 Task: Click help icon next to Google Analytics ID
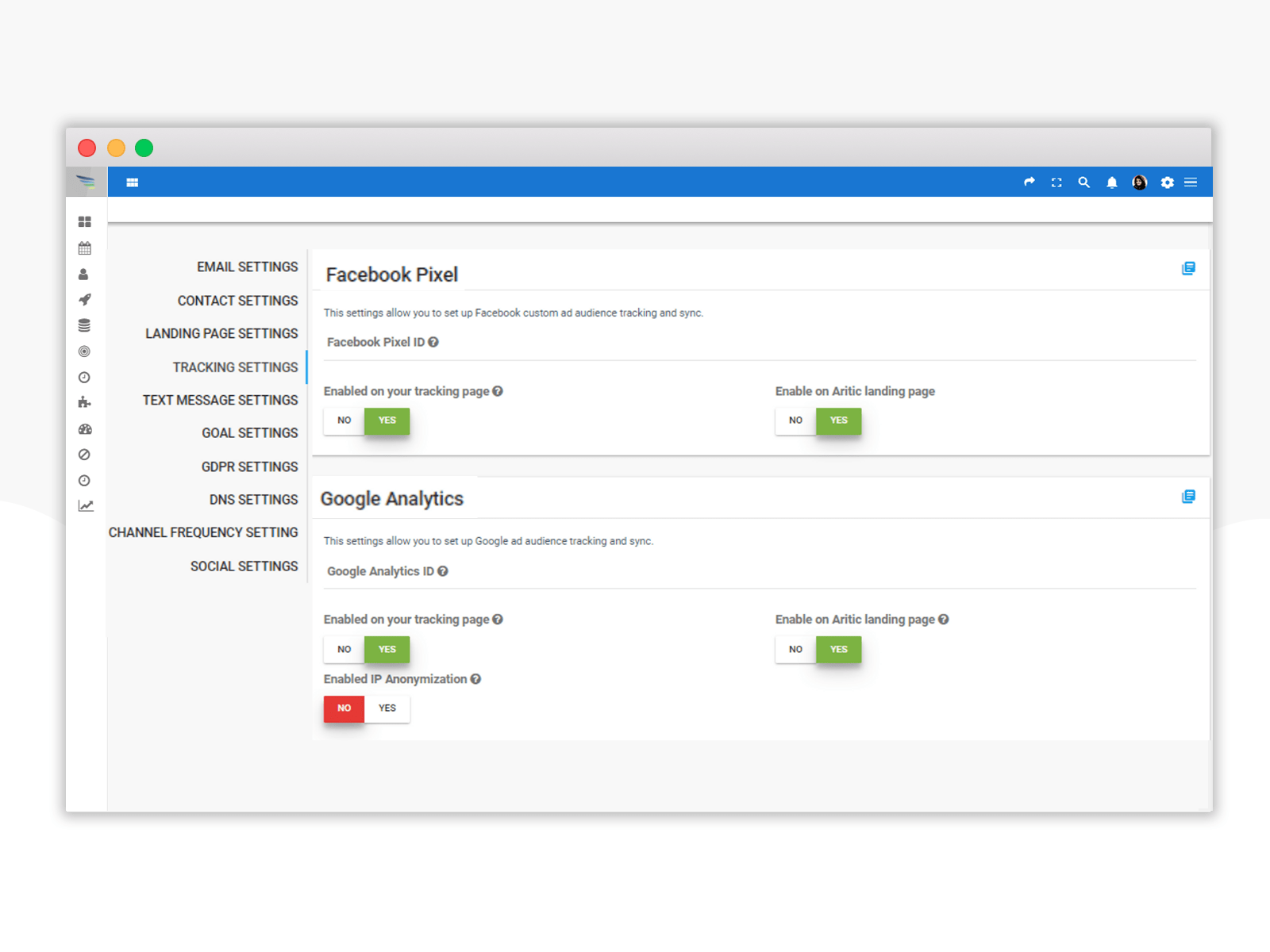point(443,571)
